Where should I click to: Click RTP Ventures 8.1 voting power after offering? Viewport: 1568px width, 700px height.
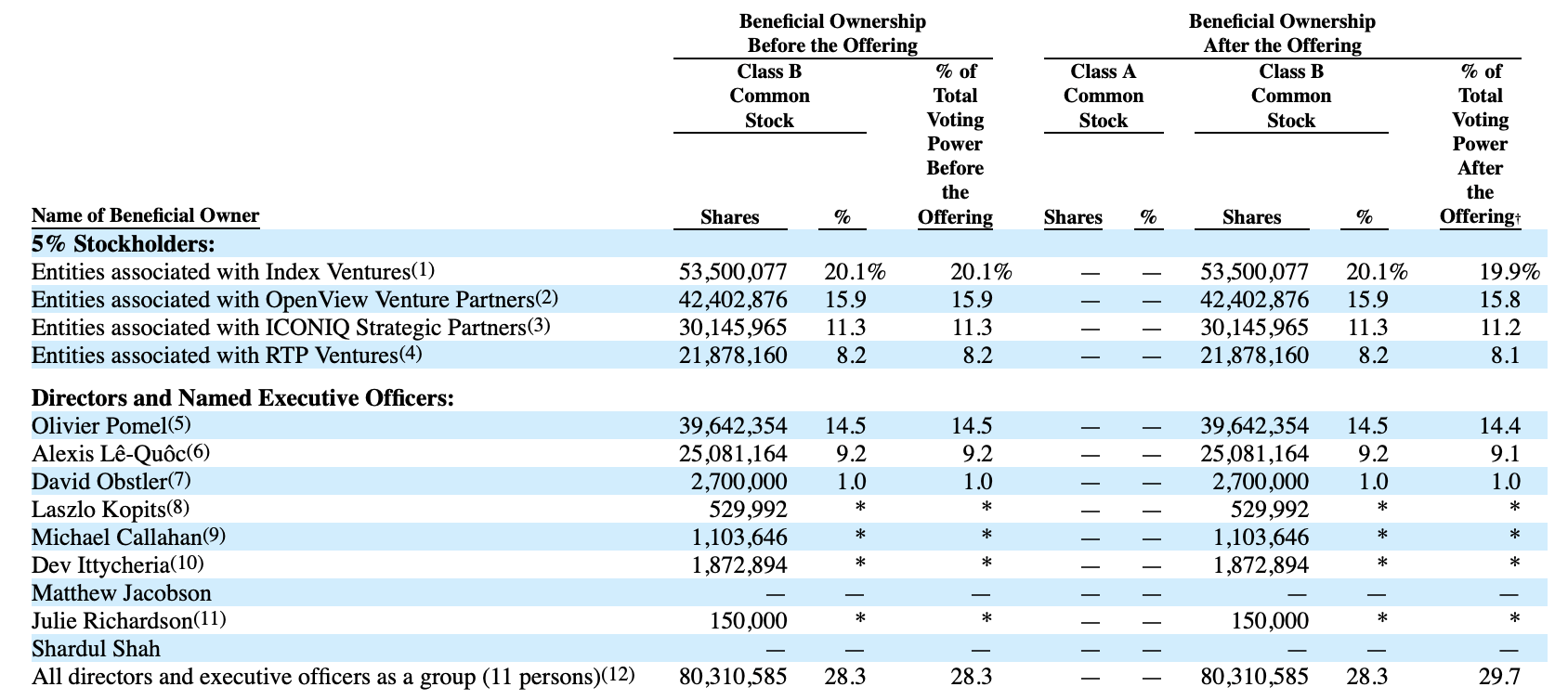coord(1506,356)
